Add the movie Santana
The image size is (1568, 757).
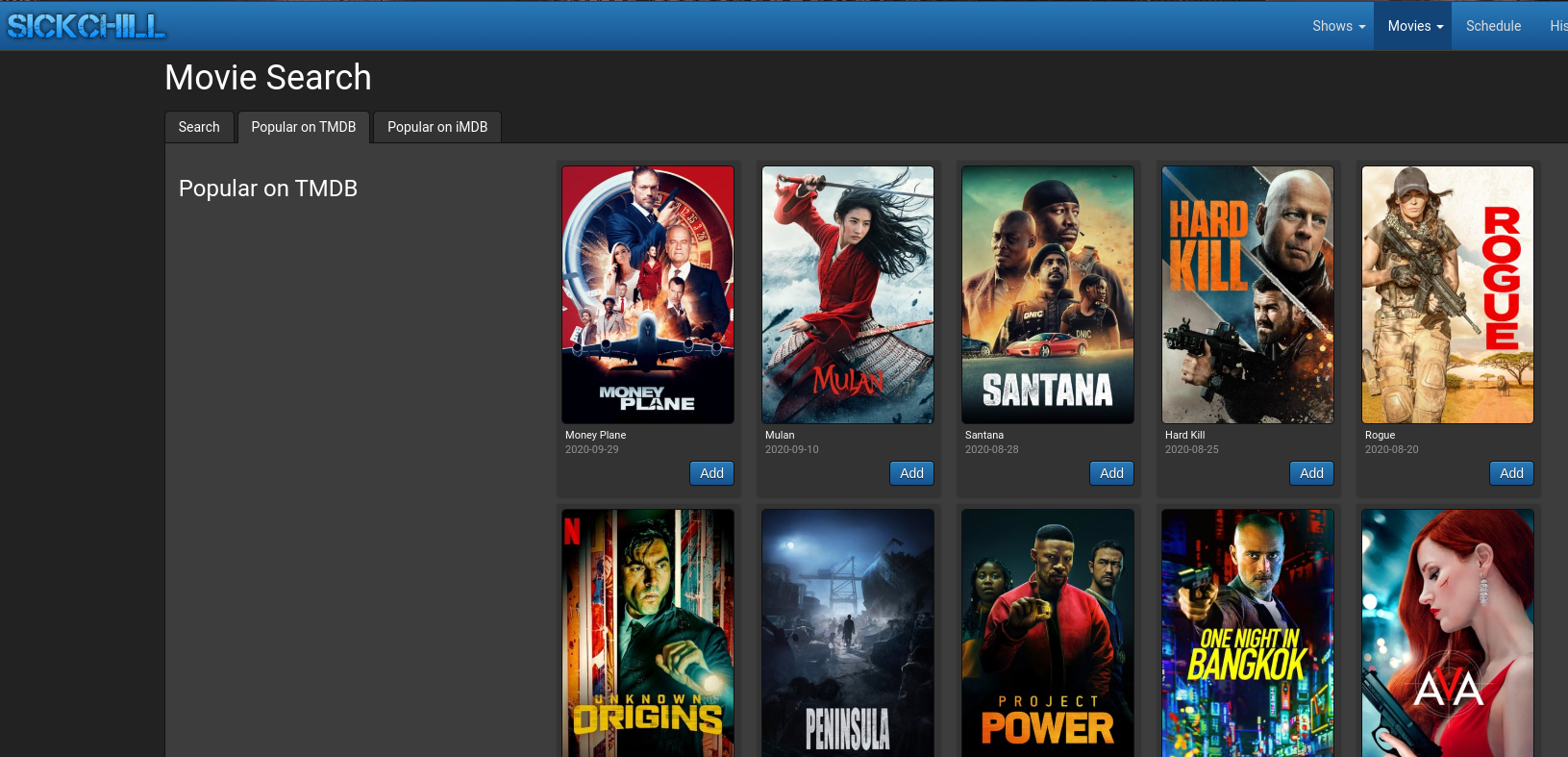tap(1111, 473)
